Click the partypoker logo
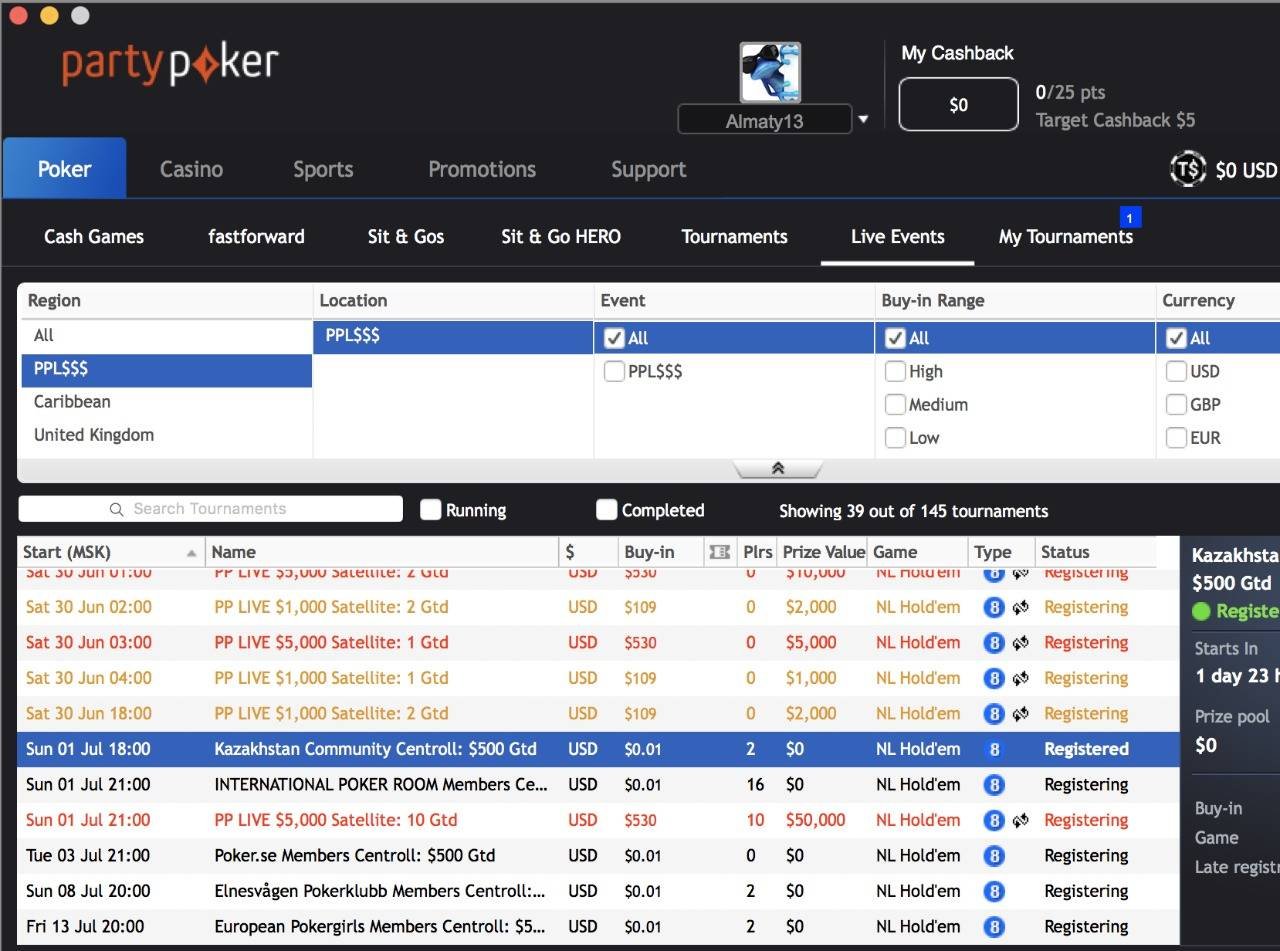This screenshot has width=1280, height=951. 170,64
